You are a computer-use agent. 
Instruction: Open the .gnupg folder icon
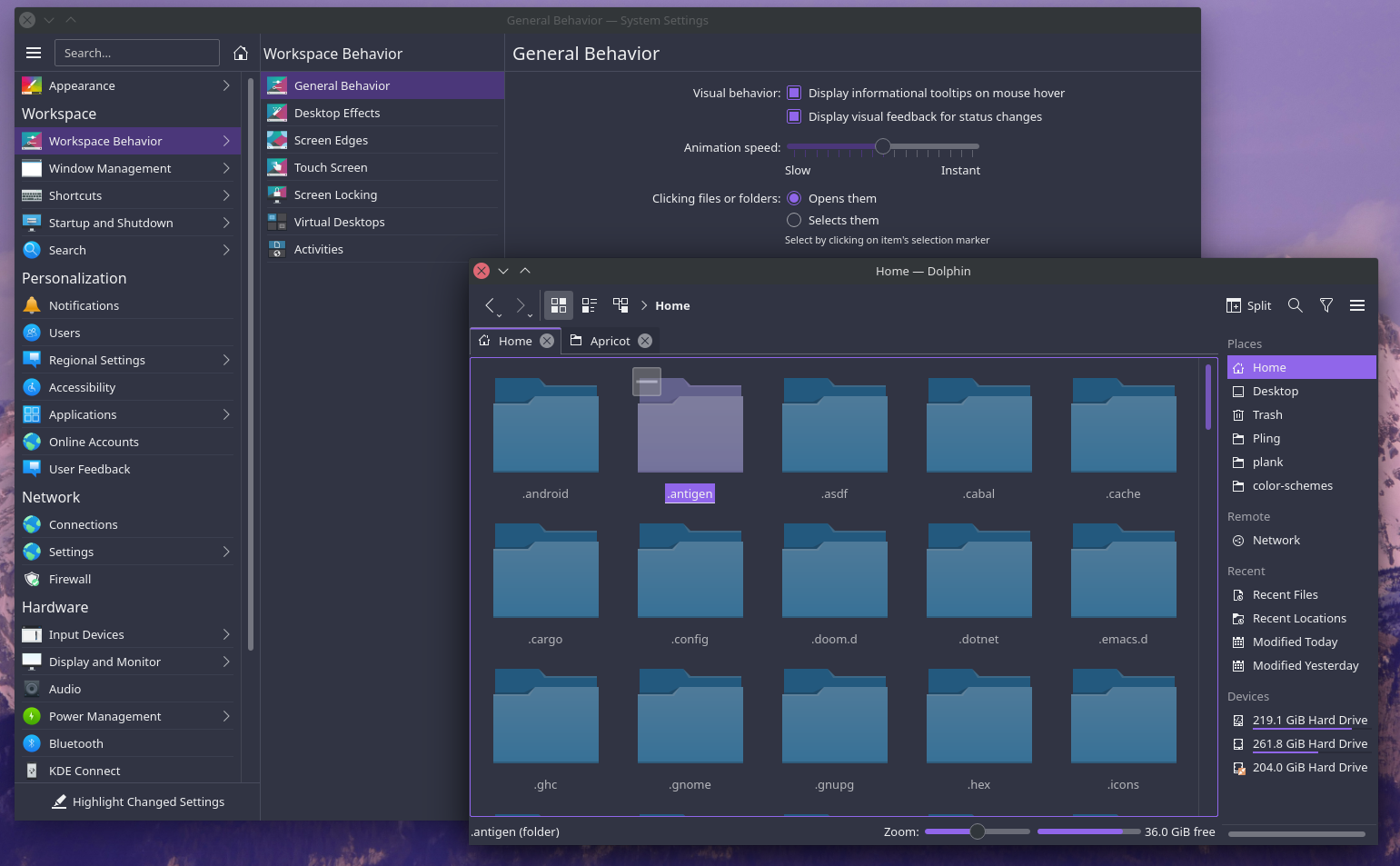pyautogui.click(x=835, y=716)
